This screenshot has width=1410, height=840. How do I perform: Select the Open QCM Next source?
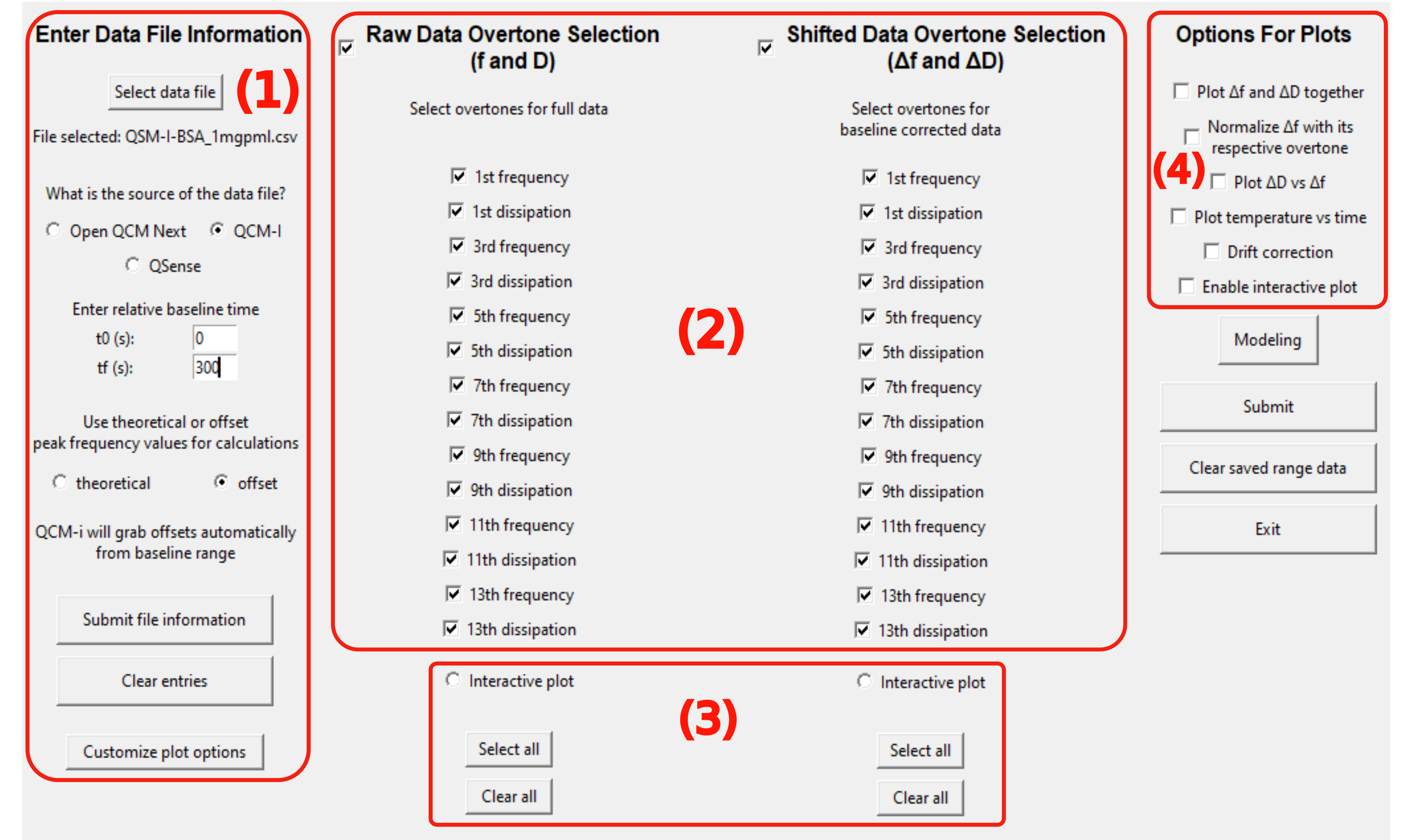[54, 230]
